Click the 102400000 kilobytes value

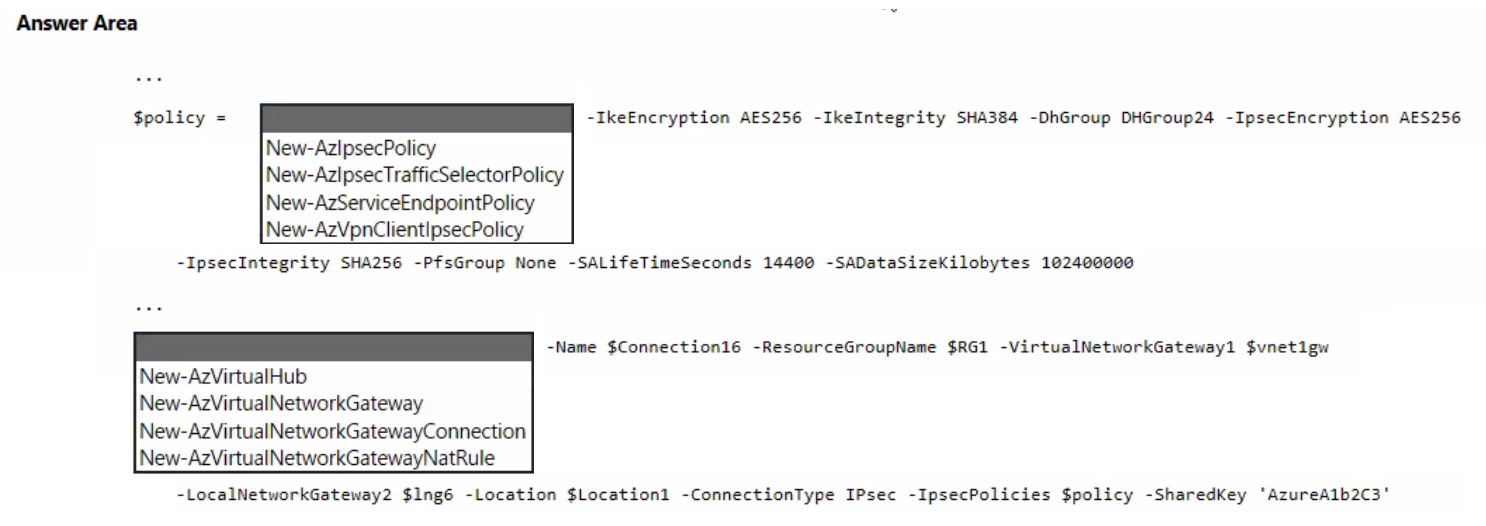1079,264
